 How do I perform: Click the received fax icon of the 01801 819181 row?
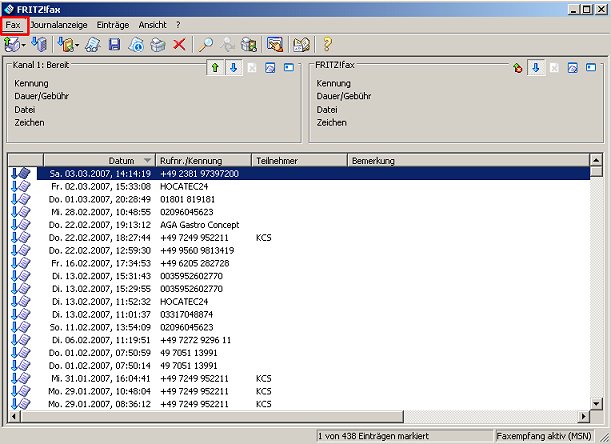[20, 199]
